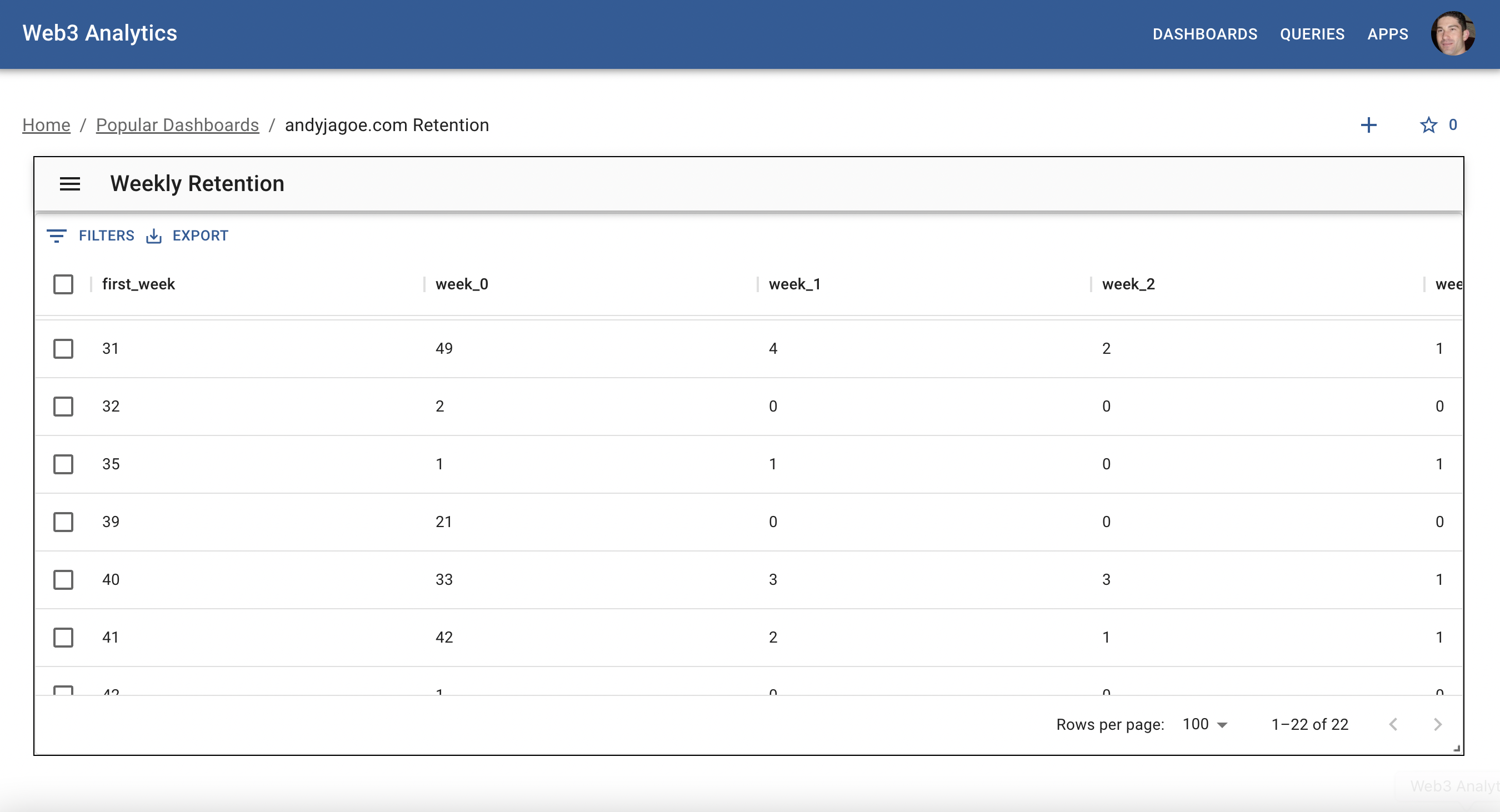Click the week_0 value 42
The image size is (1500, 812).
click(x=444, y=637)
